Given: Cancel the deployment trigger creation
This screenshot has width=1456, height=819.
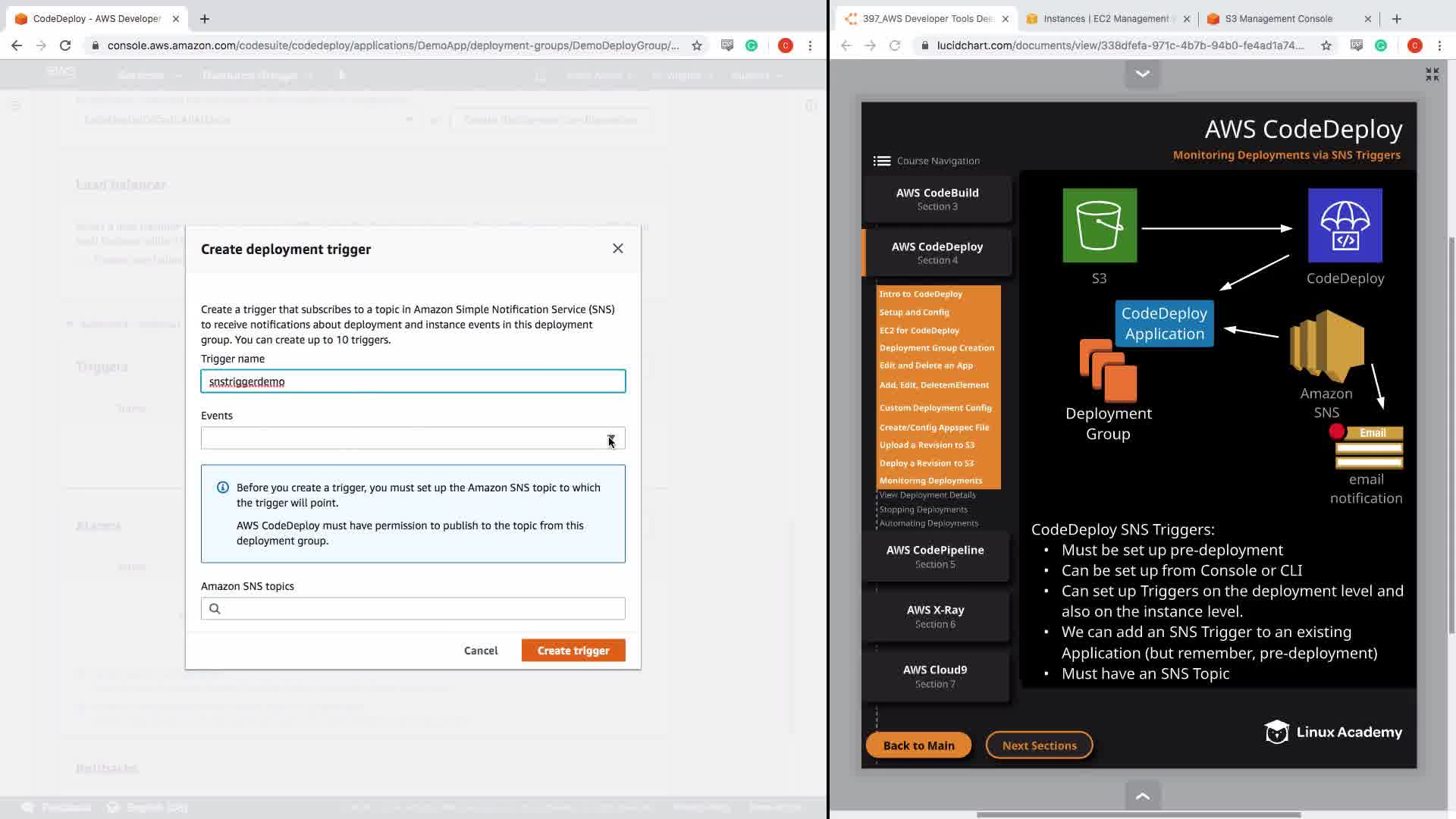Looking at the screenshot, I should click(481, 651).
